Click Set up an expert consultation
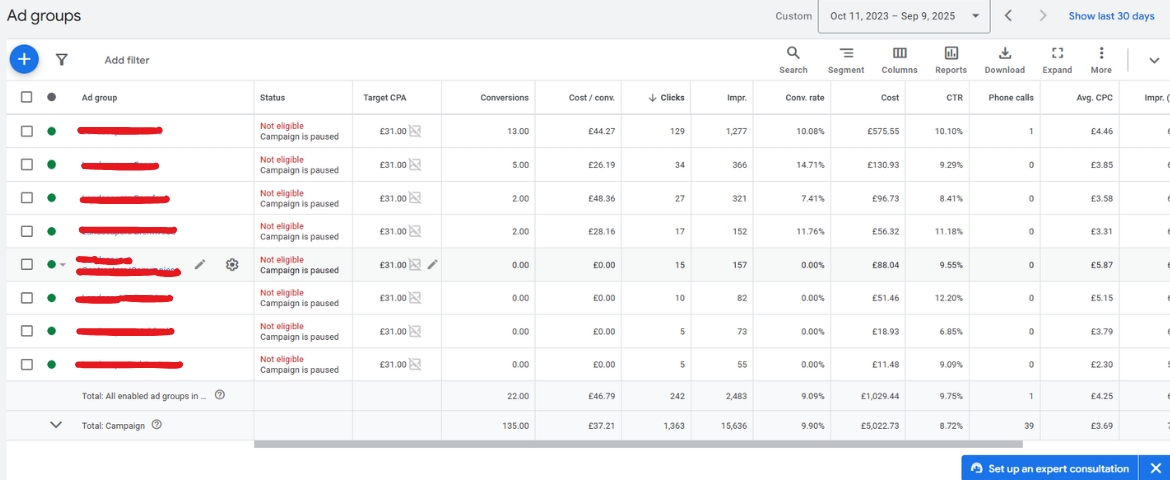Image resolution: width=1170 pixels, height=480 pixels. point(1050,468)
